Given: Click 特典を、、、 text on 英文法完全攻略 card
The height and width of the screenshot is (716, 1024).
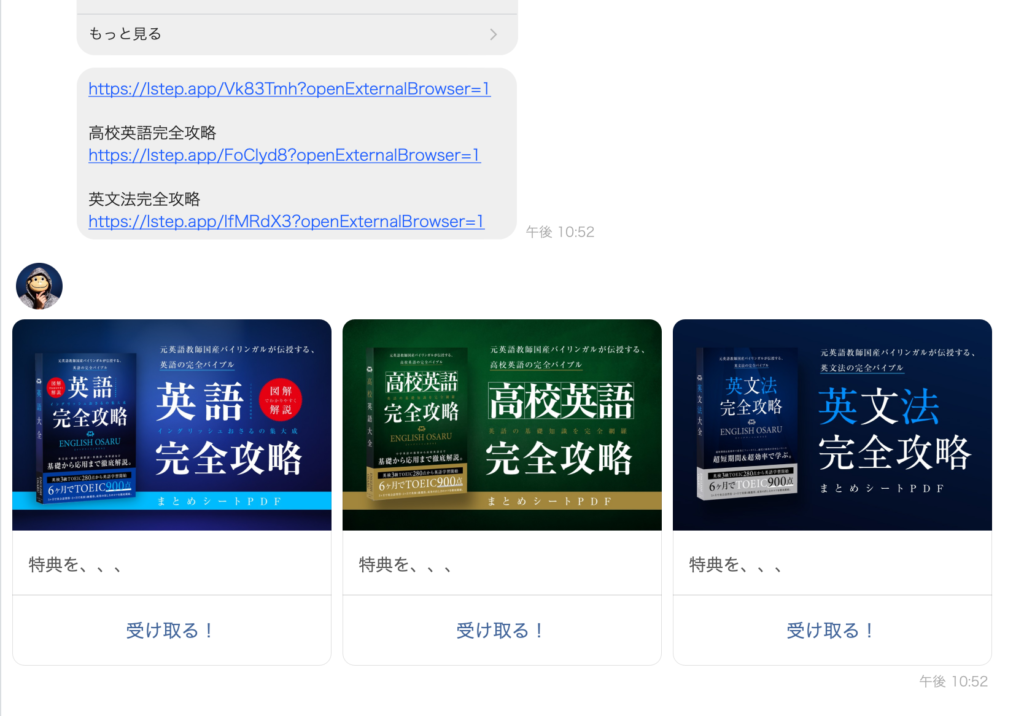Looking at the screenshot, I should 736,564.
